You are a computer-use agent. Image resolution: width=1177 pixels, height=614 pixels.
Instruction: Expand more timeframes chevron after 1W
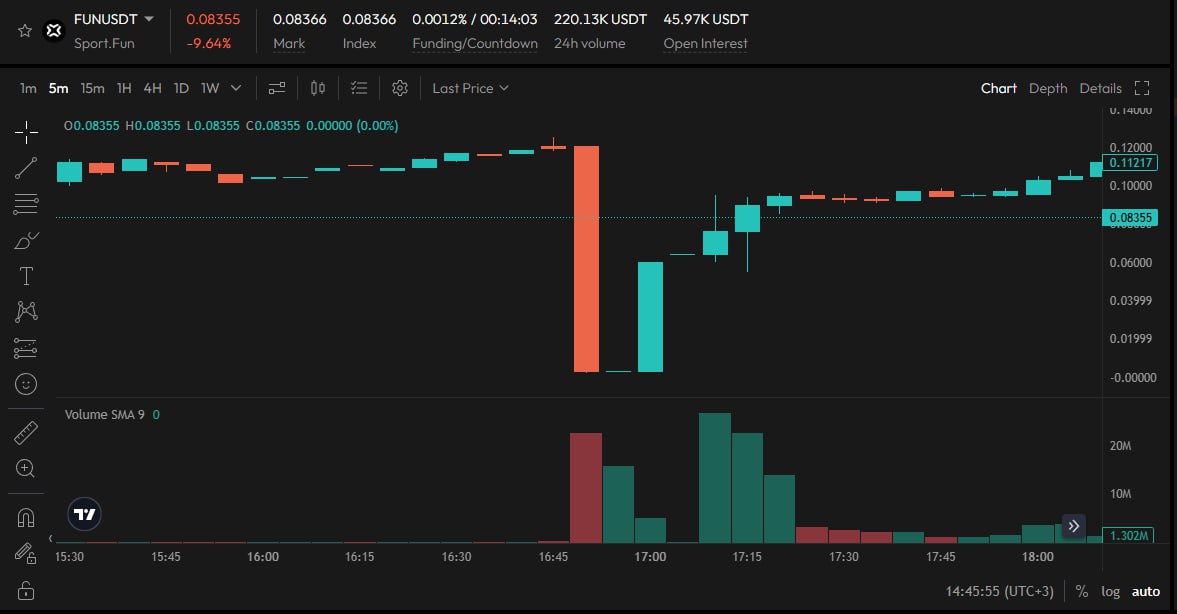[236, 88]
